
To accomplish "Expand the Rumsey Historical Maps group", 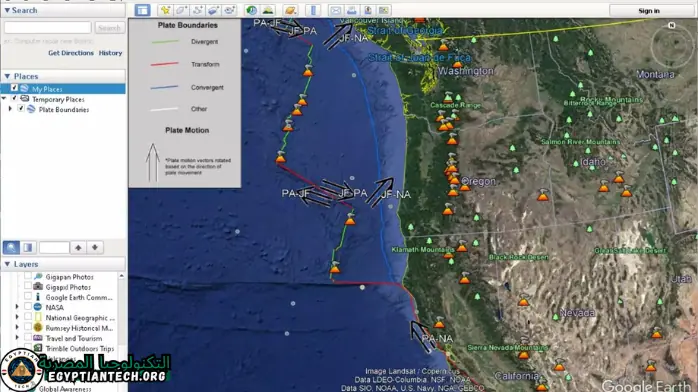I will click(x=17, y=327).
